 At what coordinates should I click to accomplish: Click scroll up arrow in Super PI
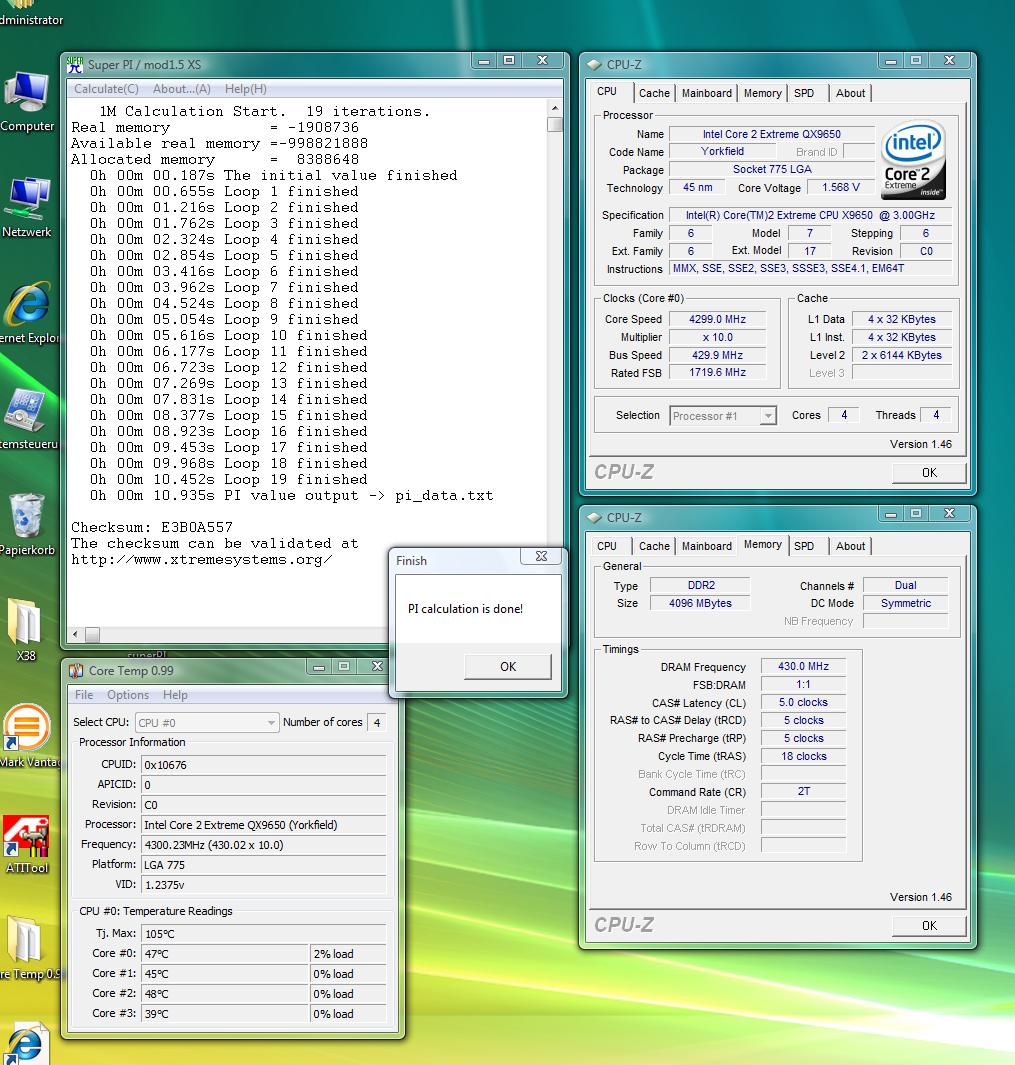click(555, 108)
